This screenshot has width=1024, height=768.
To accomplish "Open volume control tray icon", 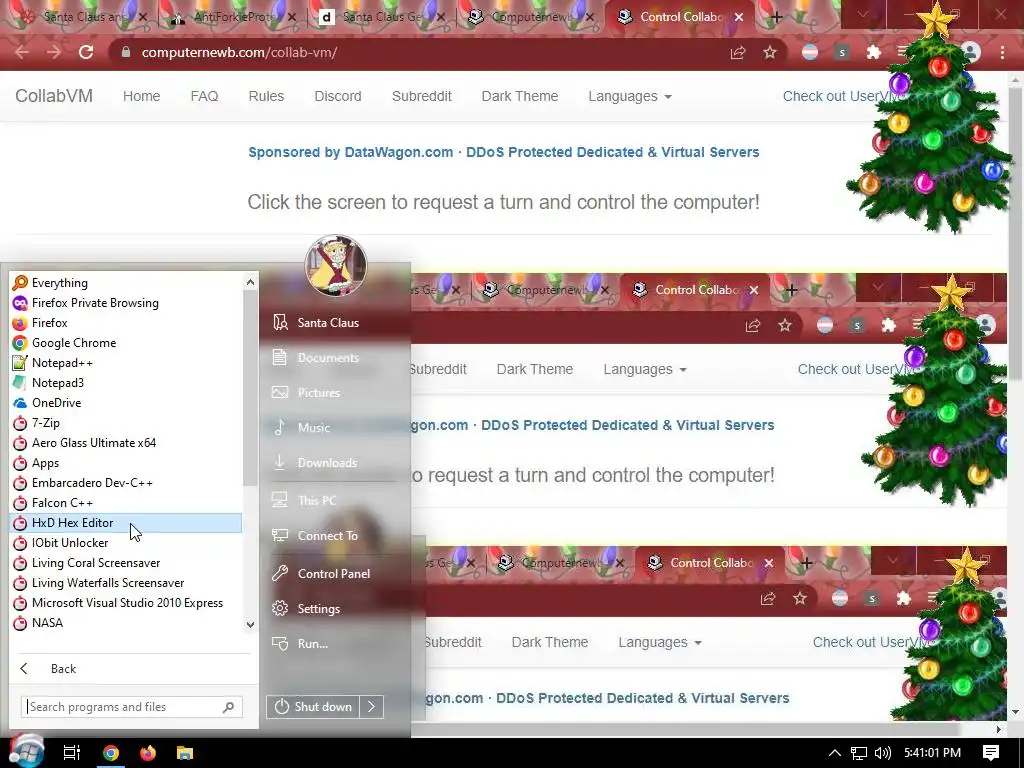I will pyautogui.click(x=882, y=753).
